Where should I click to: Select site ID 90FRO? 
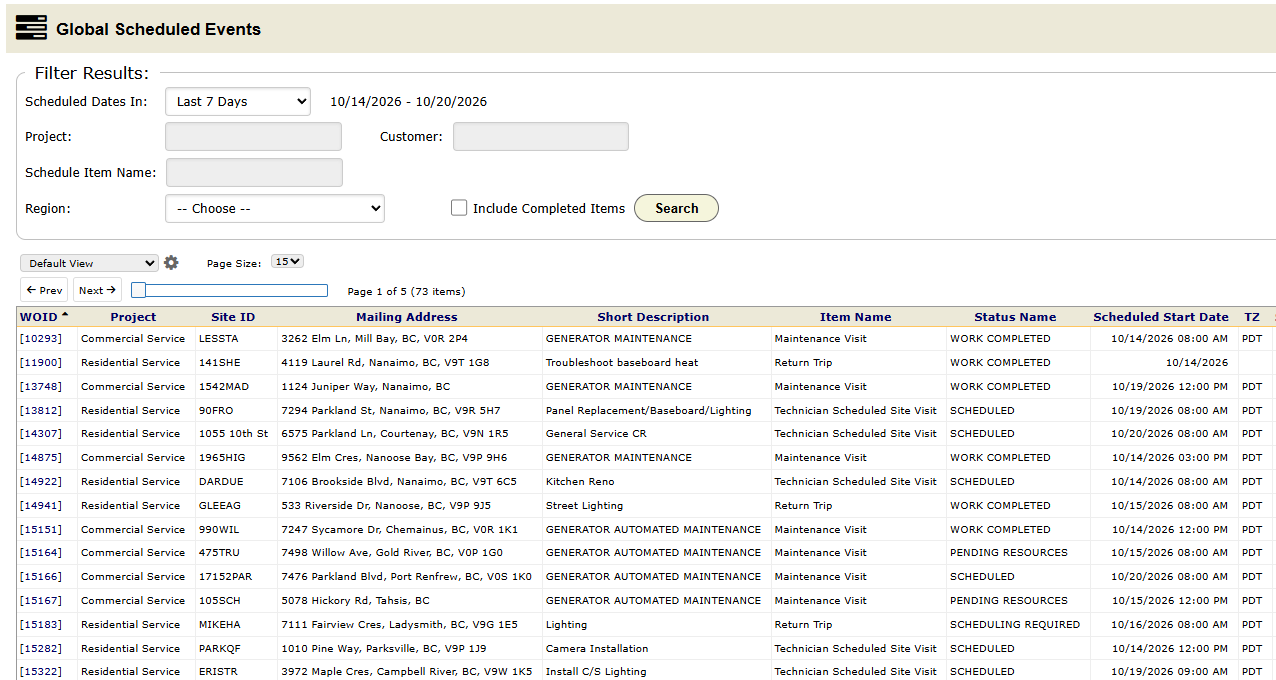pos(216,410)
